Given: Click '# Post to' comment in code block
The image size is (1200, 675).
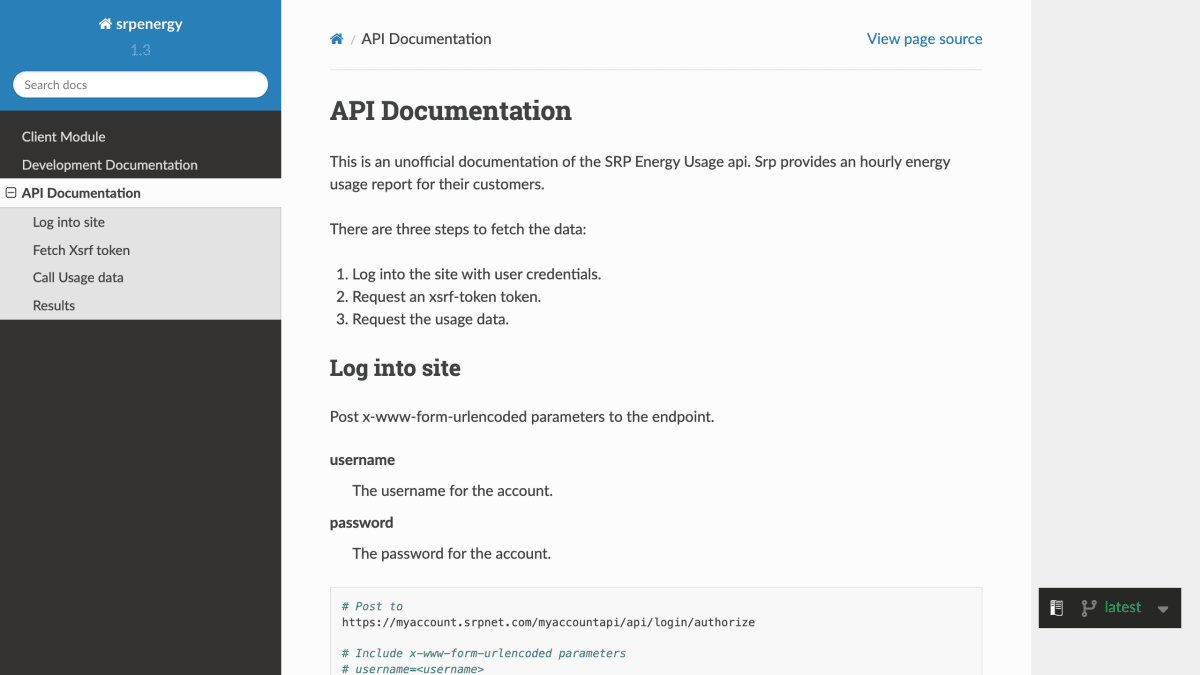Looking at the screenshot, I should click(x=372, y=606).
